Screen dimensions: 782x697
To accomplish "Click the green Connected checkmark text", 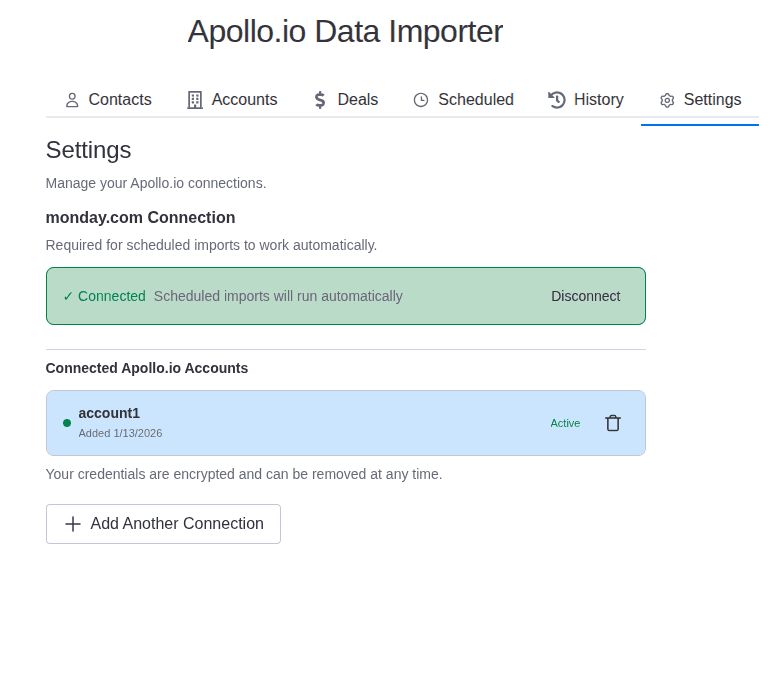I will click(104, 296).
